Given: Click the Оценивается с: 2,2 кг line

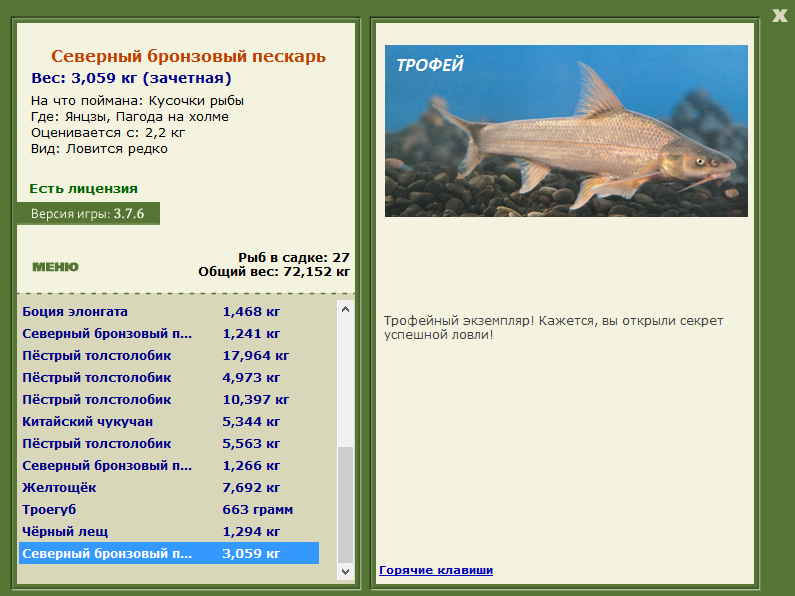Looking at the screenshot, I should pos(108,133).
